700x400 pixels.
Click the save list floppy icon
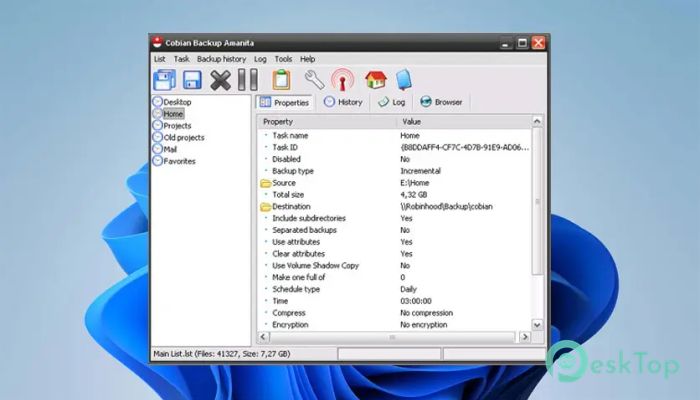[x=192, y=80]
